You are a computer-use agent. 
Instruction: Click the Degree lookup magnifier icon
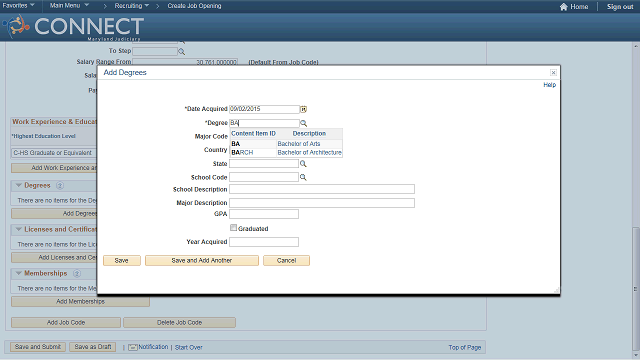pyautogui.click(x=303, y=123)
